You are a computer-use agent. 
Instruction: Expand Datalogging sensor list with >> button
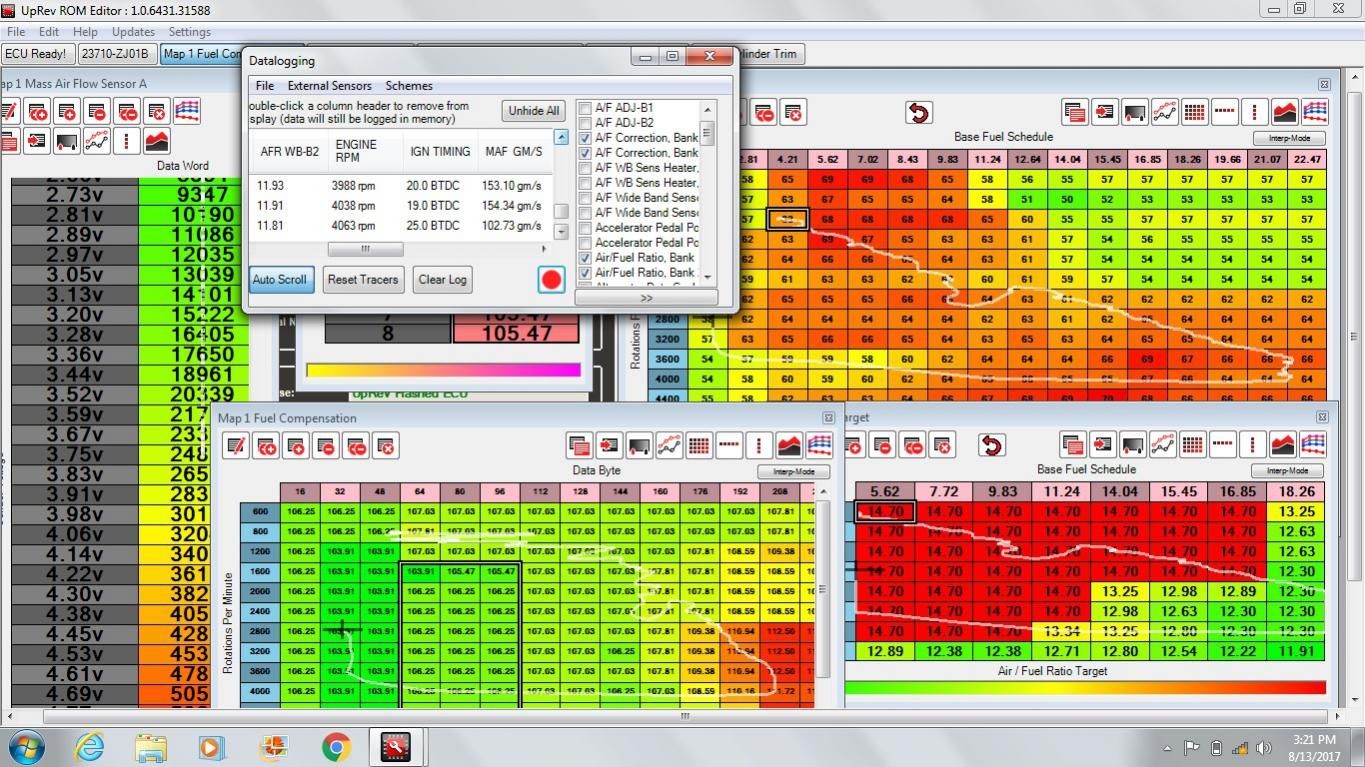click(646, 298)
